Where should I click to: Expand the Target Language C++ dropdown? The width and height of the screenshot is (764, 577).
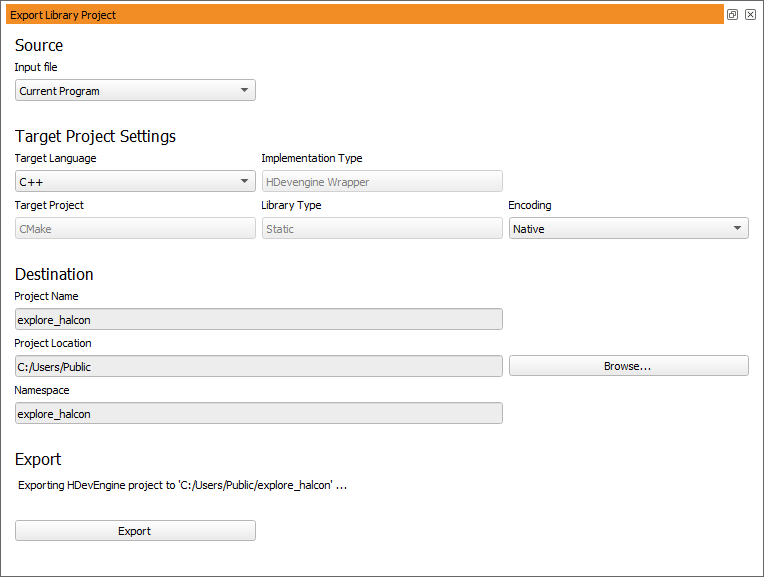tap(135, 182)
